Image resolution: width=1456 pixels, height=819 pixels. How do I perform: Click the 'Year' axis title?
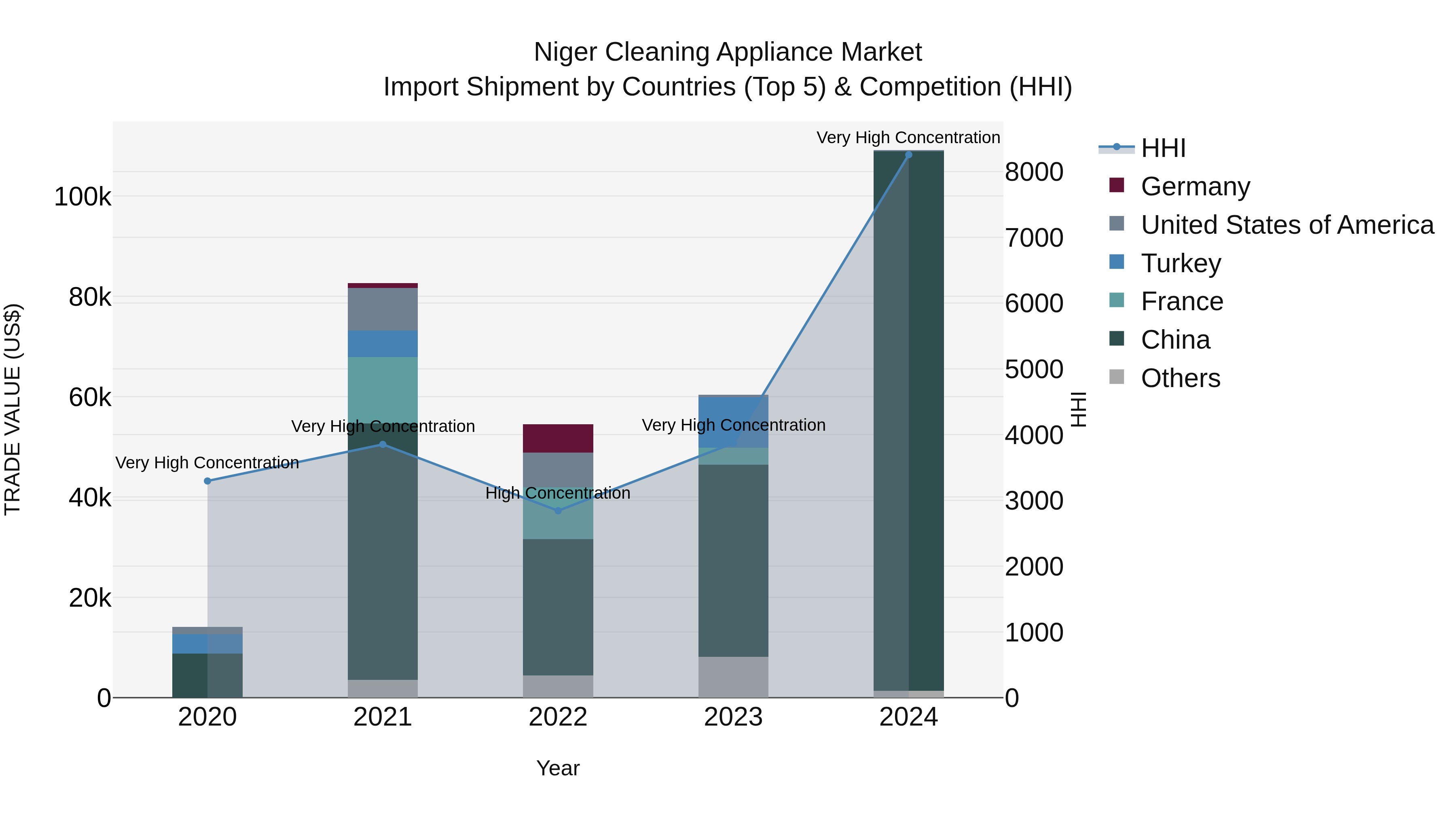[x=558, y=768]
